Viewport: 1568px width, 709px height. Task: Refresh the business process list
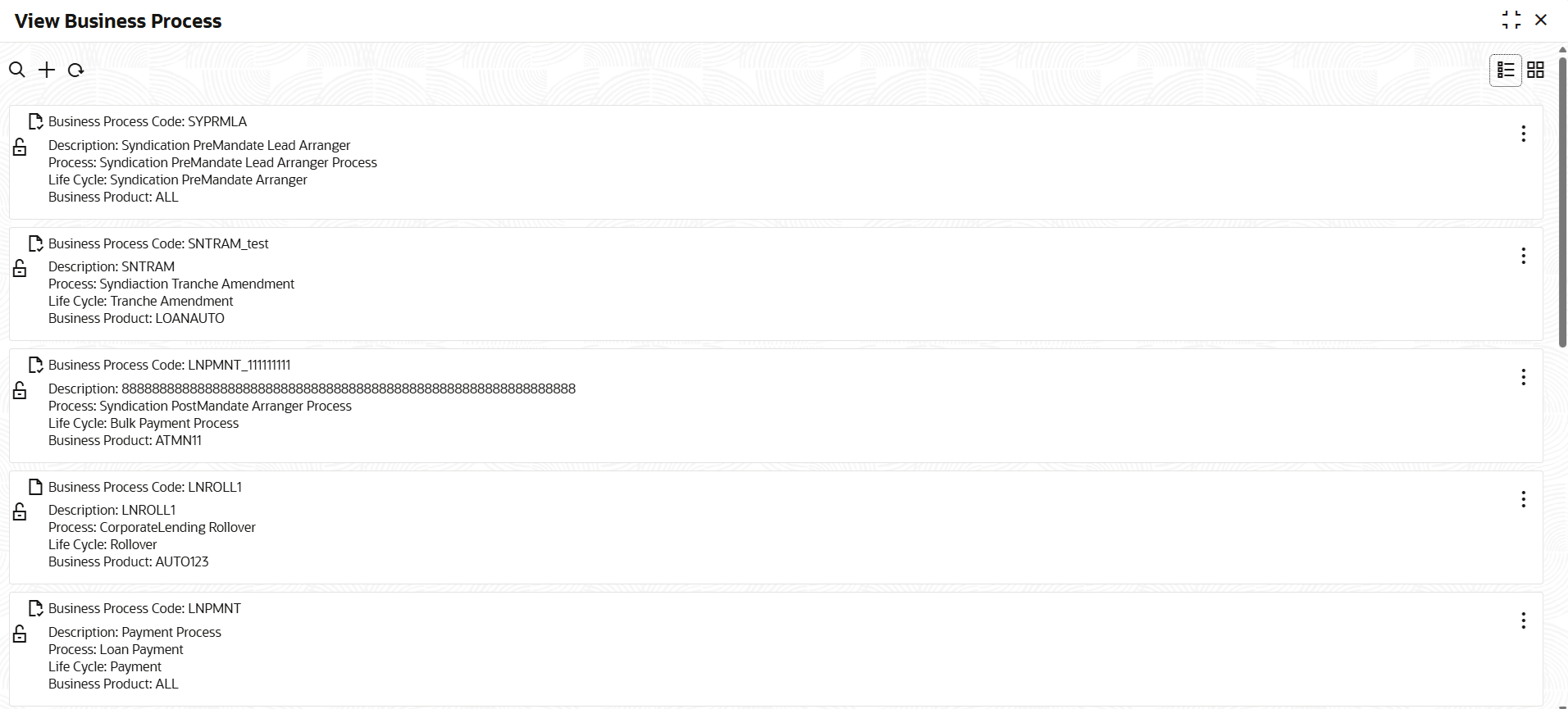tap(75, 70)
